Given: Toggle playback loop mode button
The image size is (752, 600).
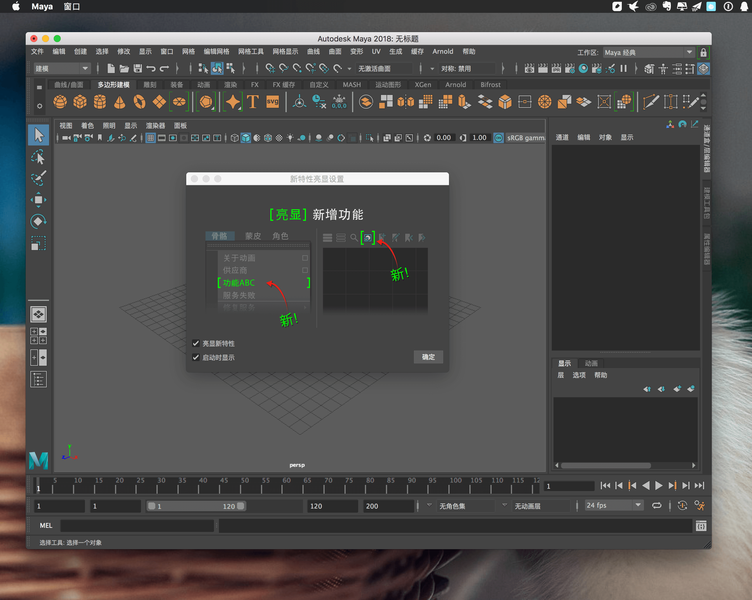Looking at the screenshot, I should [657, 506].
